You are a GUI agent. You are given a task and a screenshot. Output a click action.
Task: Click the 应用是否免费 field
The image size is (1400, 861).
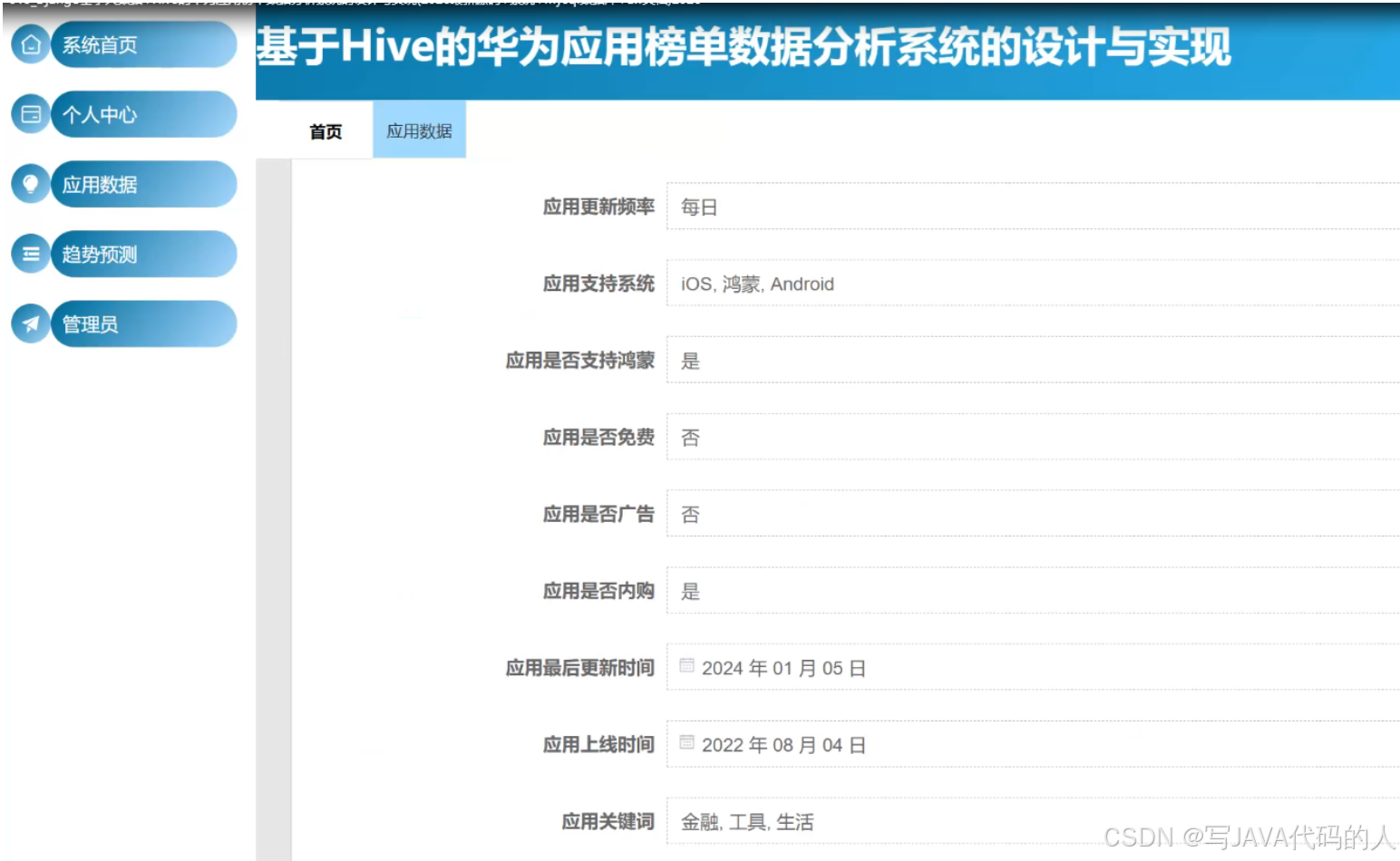(x=1033, y=438)
